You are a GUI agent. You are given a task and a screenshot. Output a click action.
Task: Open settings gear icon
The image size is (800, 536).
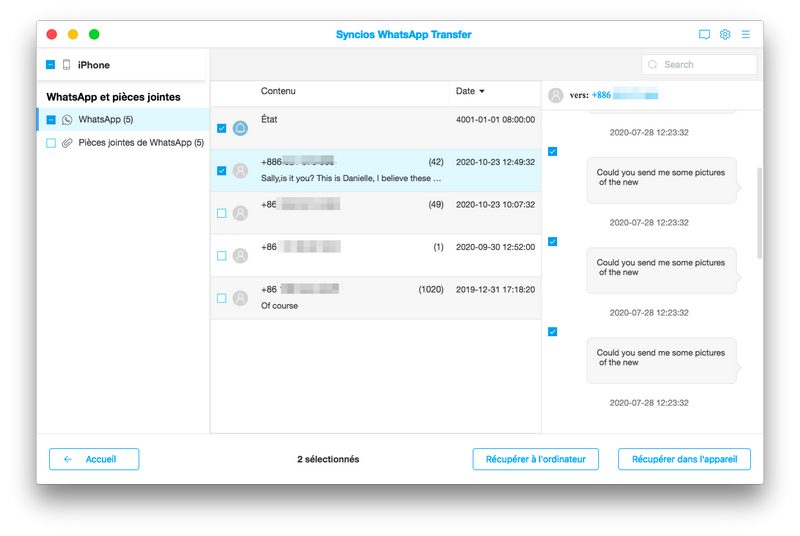[x=725, y=34]
